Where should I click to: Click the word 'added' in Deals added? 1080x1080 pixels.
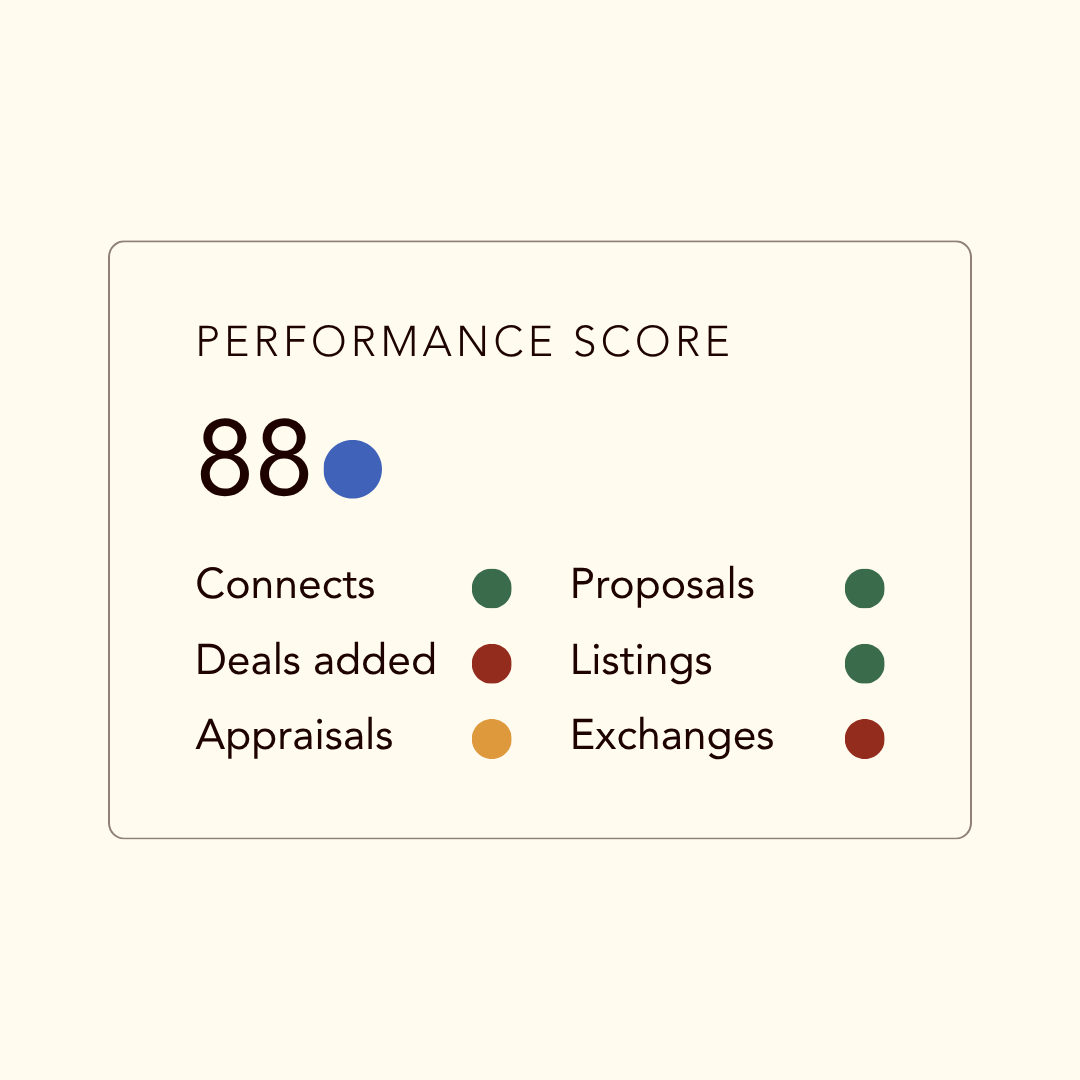(x=375, y=660)
